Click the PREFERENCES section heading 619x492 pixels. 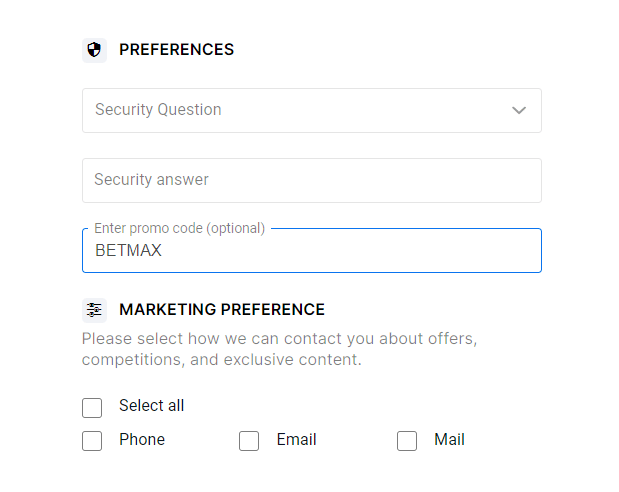coord(176,50)
